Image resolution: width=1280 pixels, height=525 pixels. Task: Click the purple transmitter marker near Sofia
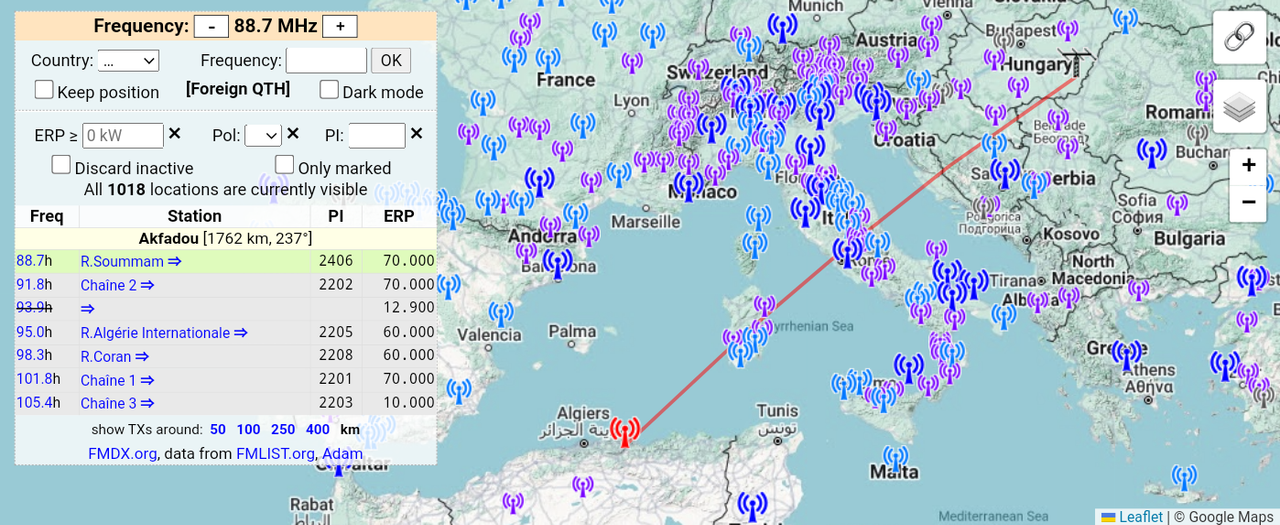1177,203
